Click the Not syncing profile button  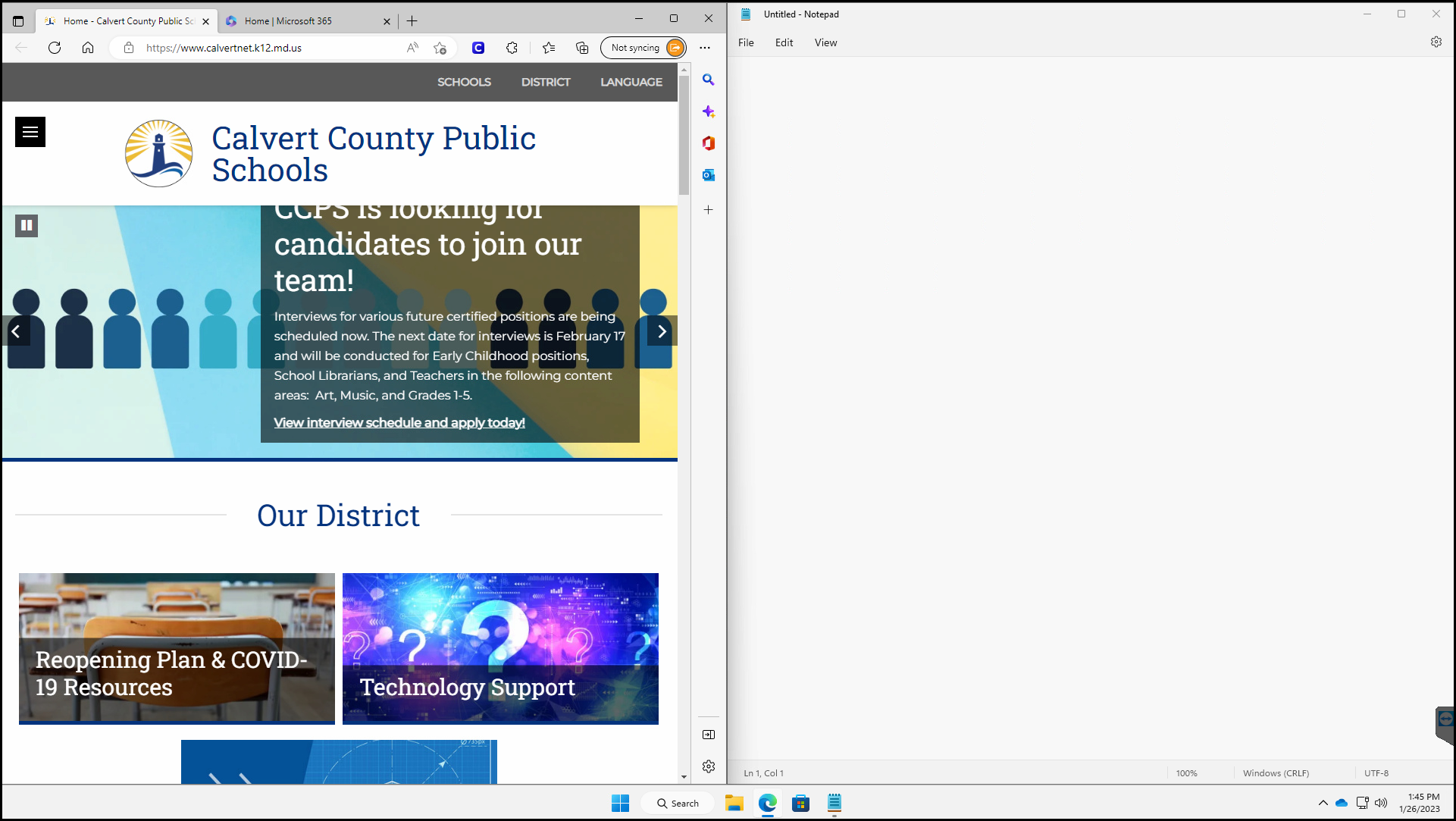coord(643,48)
